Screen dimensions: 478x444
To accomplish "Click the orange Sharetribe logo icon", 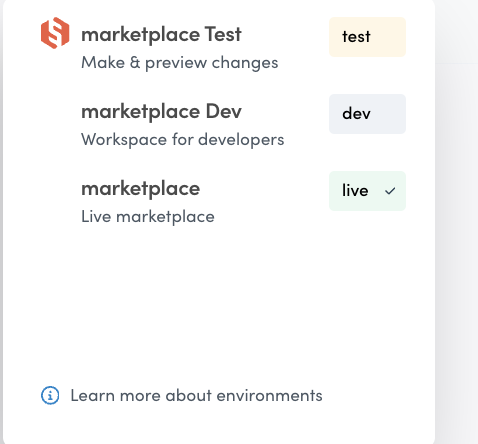I will pyautogui.click(x=55, y=33).
